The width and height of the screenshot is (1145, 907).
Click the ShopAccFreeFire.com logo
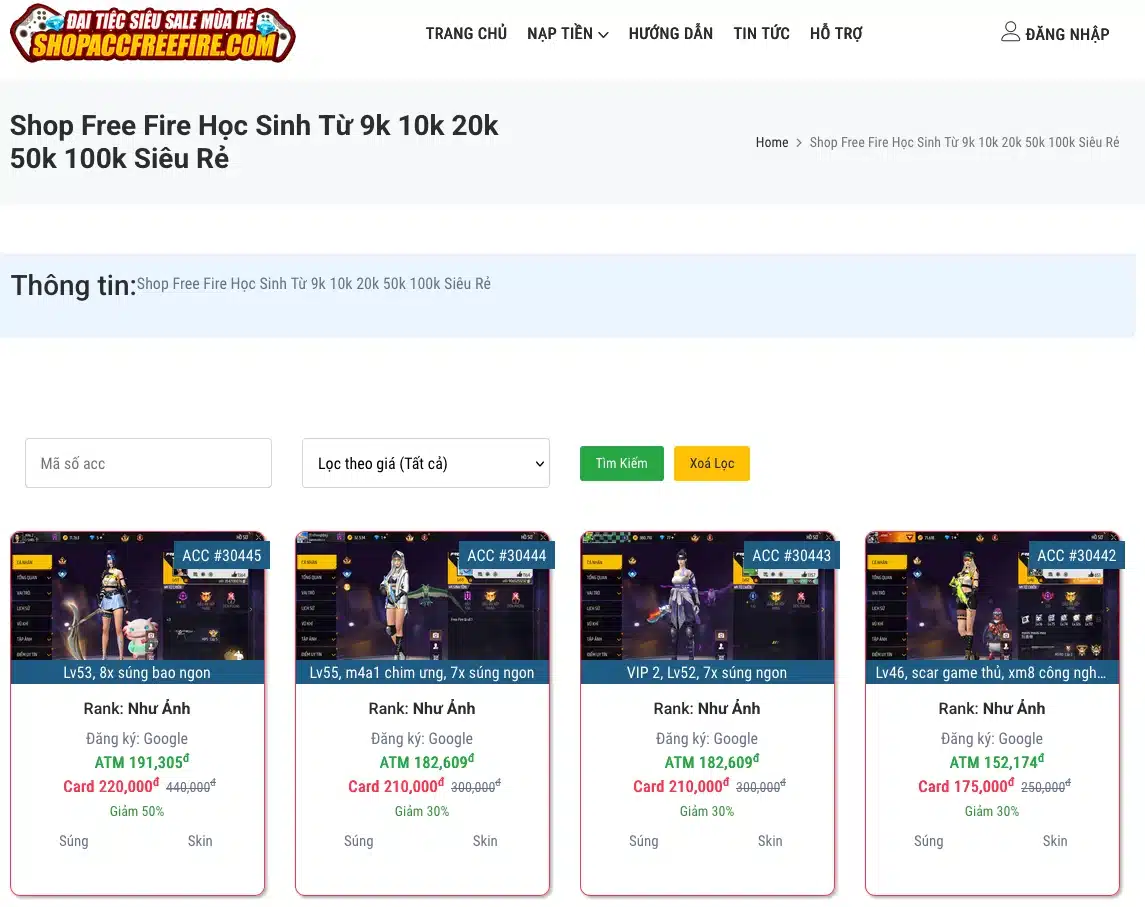153,34
